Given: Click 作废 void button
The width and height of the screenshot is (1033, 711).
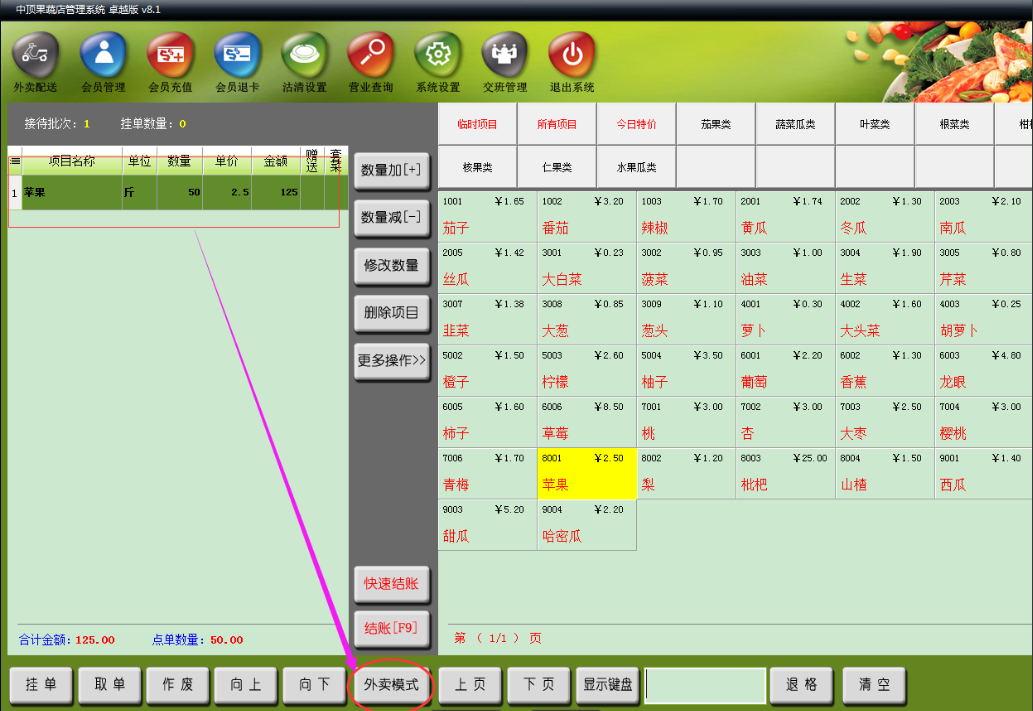Looking at the screenshot, I should tap(178, 685).
